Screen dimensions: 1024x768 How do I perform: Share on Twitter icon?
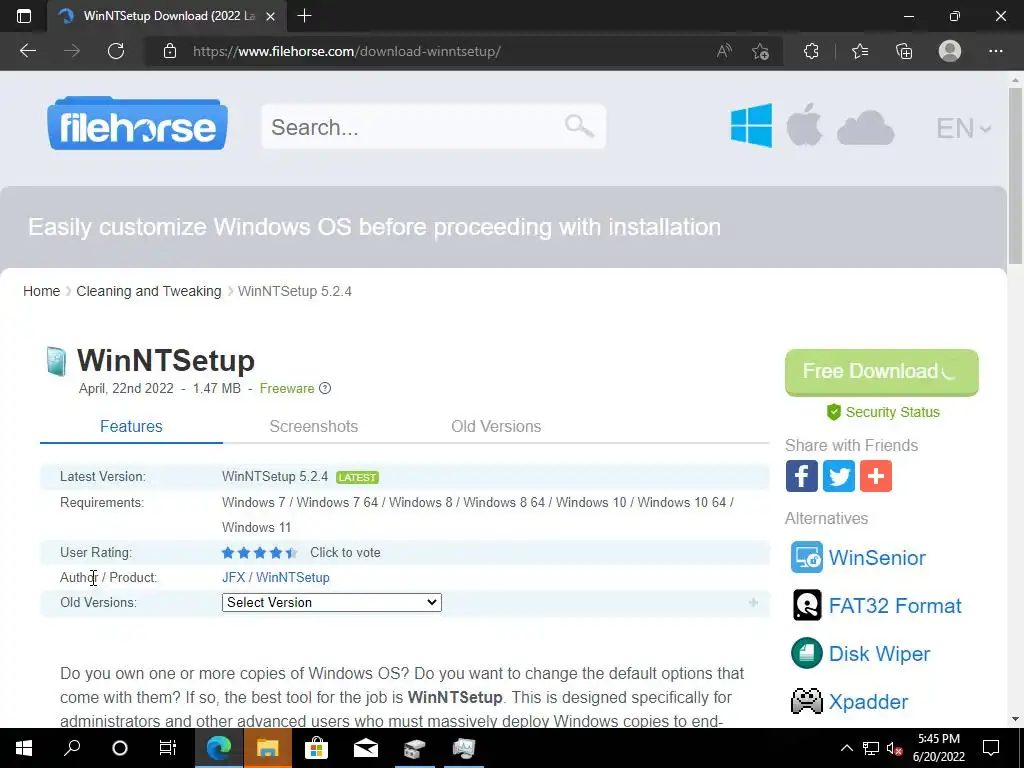click(x=839, y=476)
